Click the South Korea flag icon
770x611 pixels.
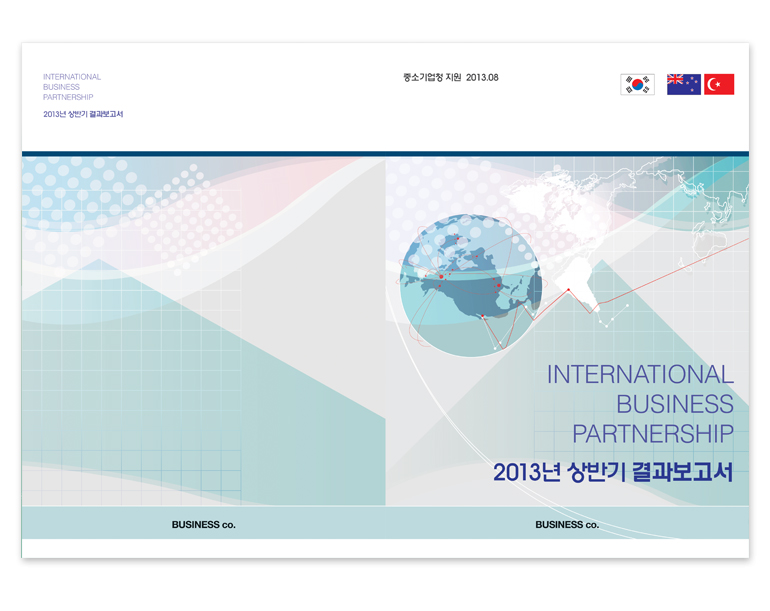point(637,84)
